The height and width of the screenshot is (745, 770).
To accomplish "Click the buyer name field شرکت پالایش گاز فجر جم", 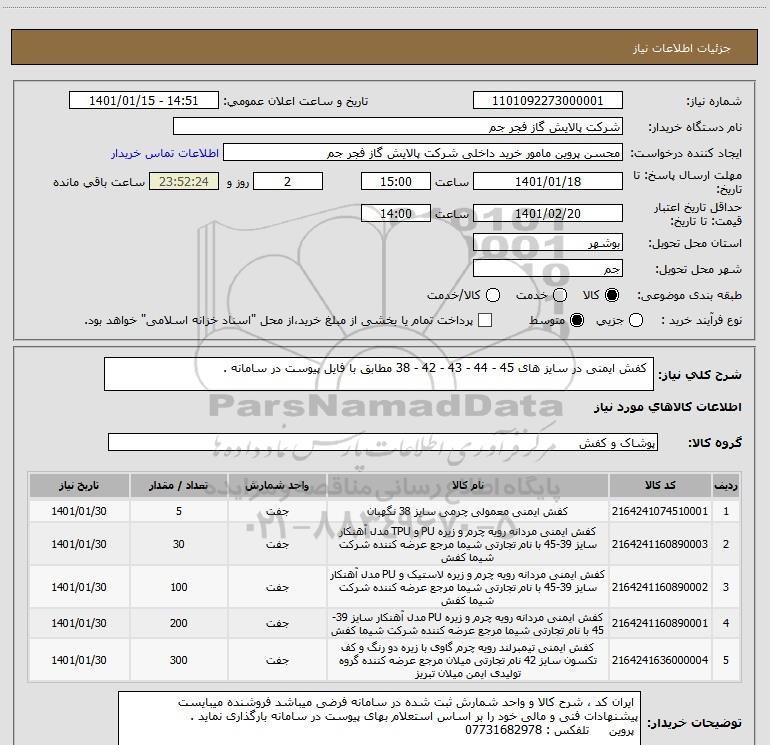I will 398,127.
